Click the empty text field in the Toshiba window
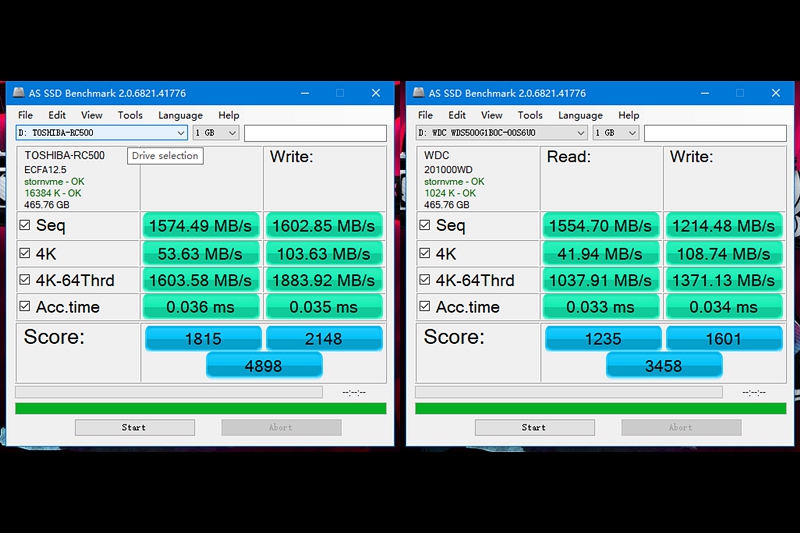This screenshot has width=800, height=533. pos(315,133)
